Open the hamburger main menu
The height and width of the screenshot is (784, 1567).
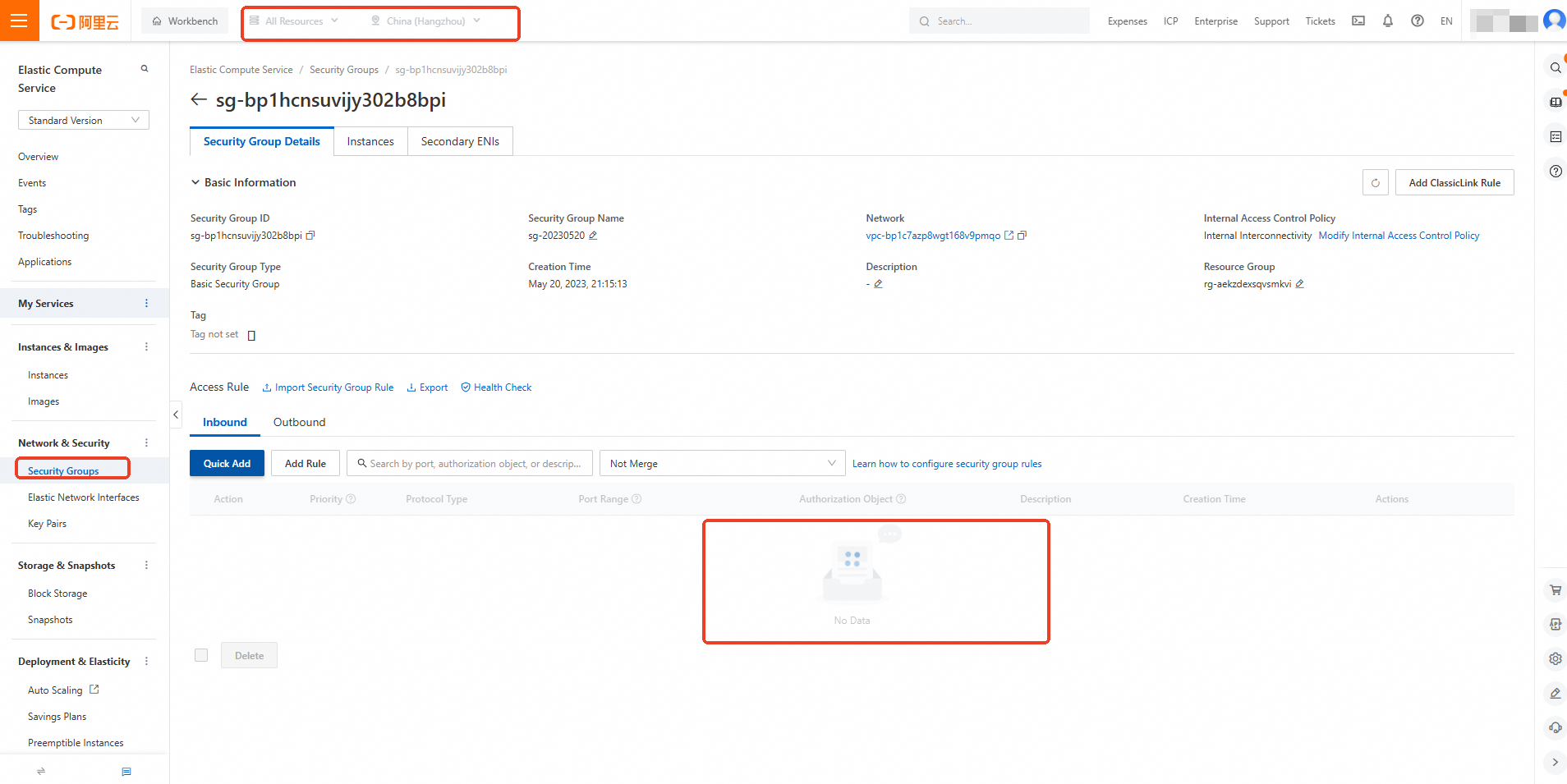point(20,21)
